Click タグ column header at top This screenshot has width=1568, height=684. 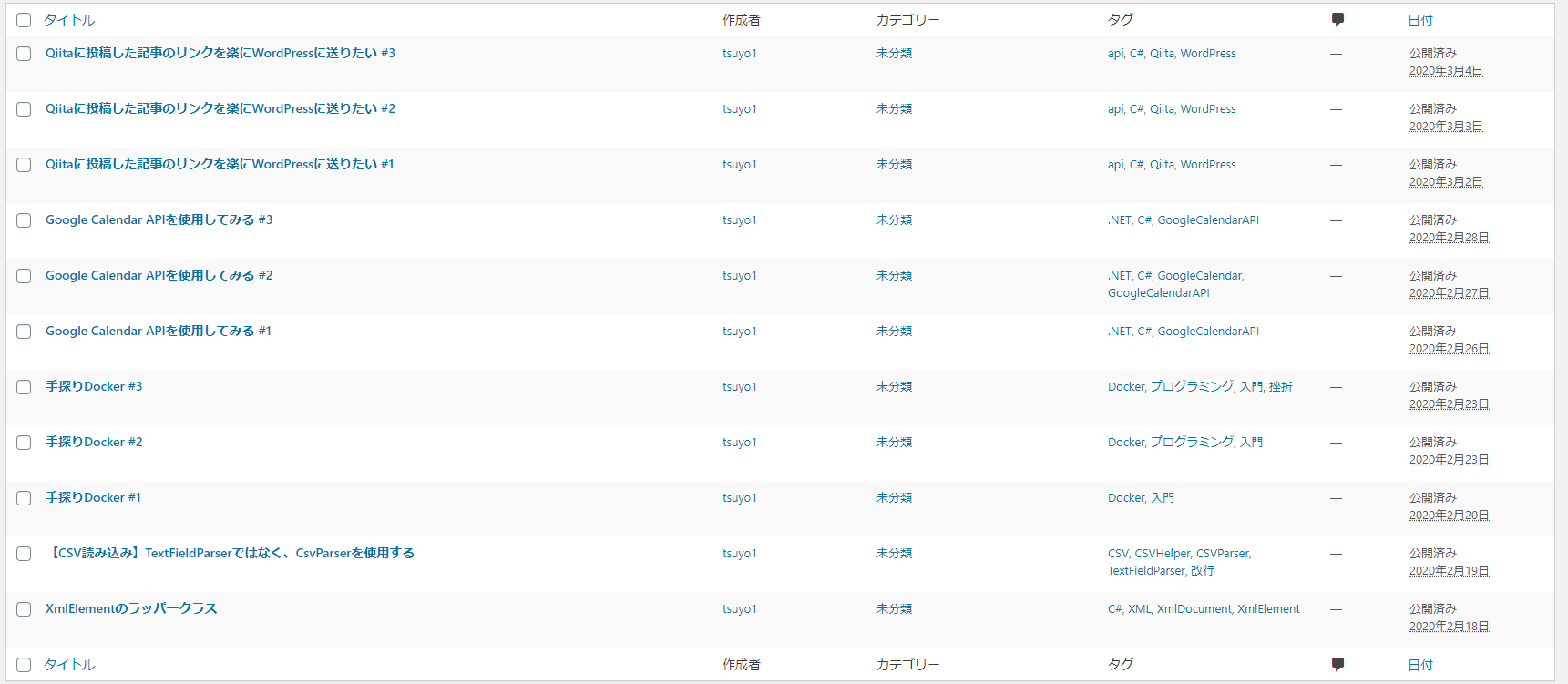(1121, 20)
